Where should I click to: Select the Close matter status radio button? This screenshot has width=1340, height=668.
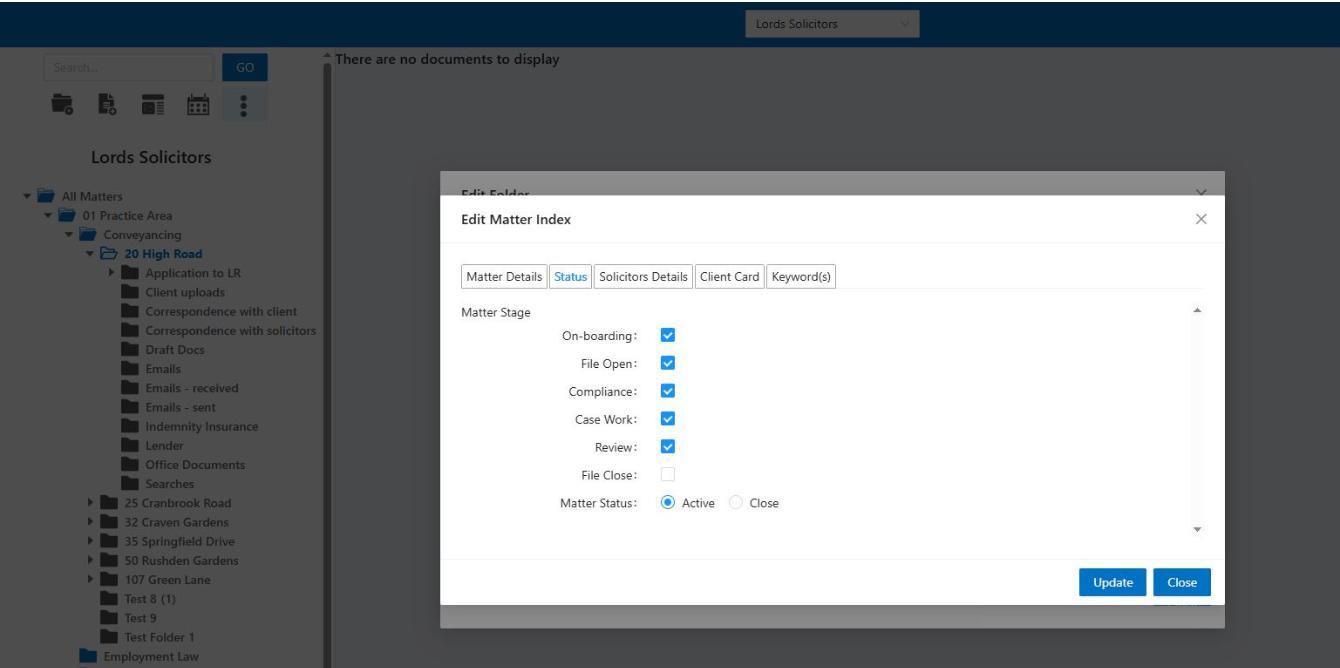coord(736,503)
